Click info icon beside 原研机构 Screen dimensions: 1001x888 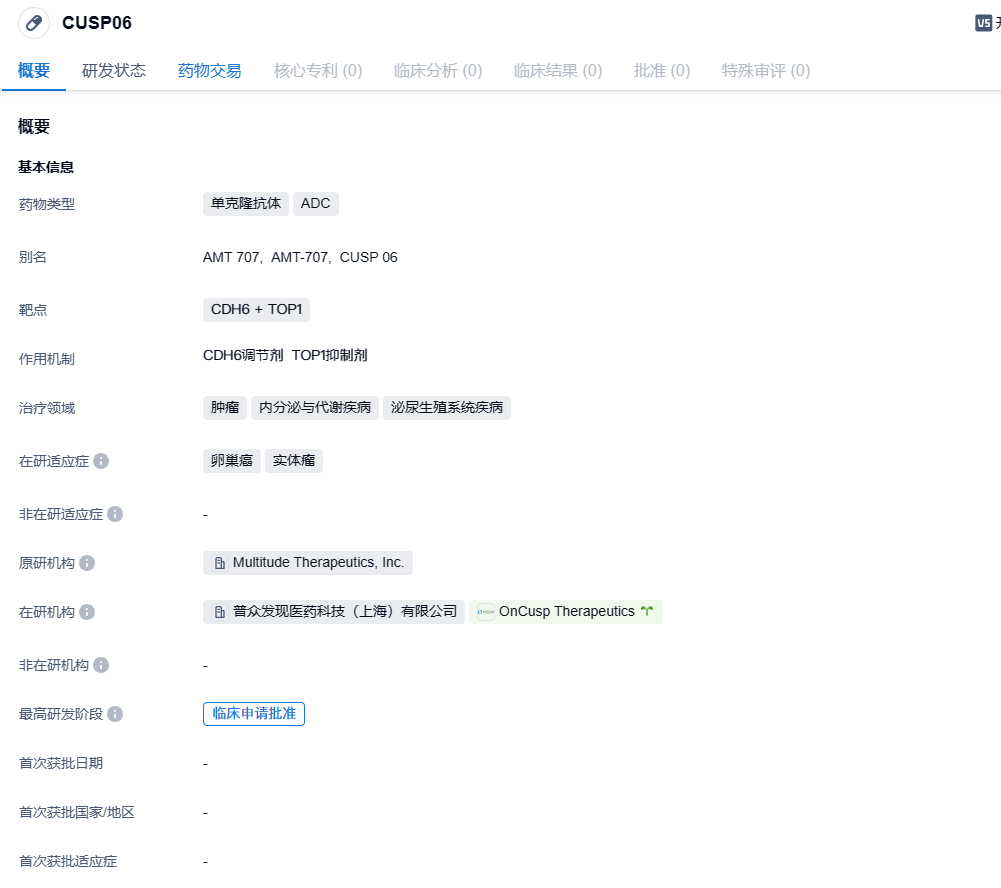(x=87, y=563)
